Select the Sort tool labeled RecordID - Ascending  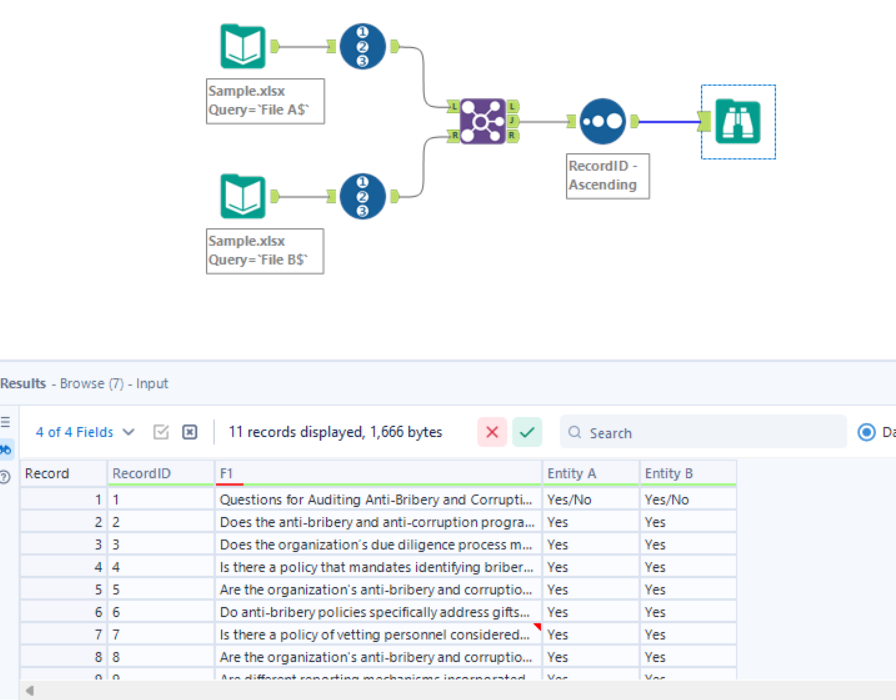(601, 120)
